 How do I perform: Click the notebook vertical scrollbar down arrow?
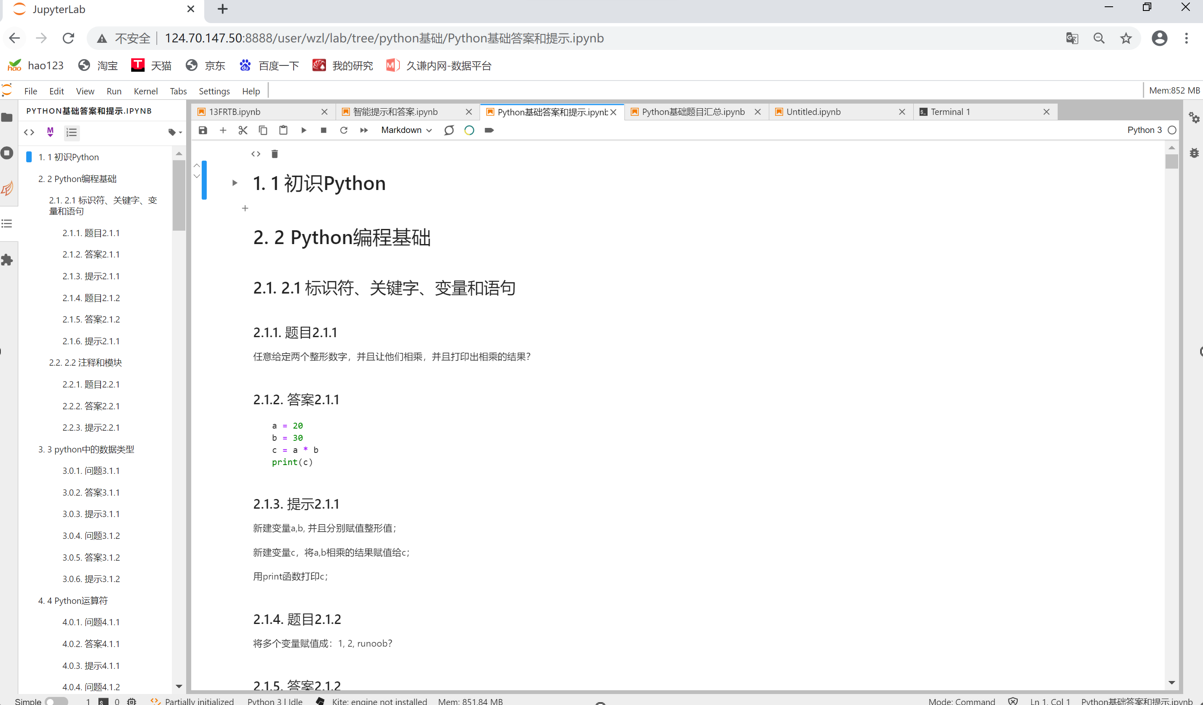[x=1172, y=683]
